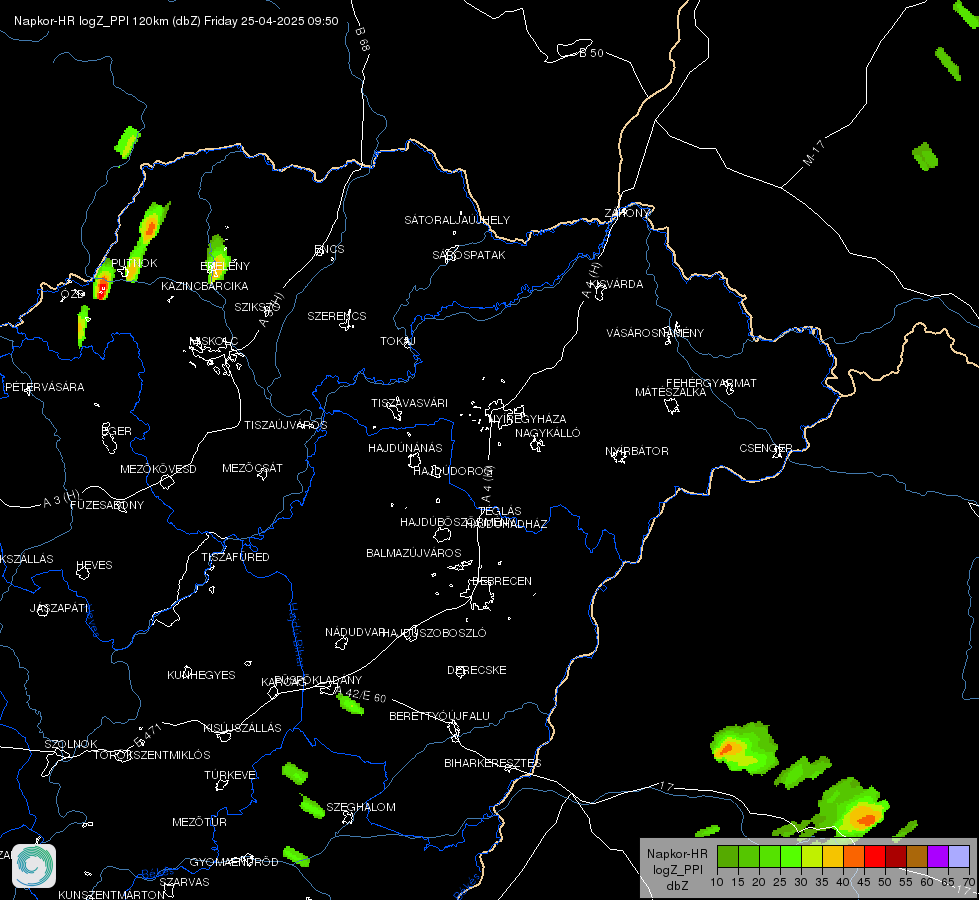The width and height of the screenshot is (979, 900).
Task: Click the FEHÉRGYARMAT label
Action: tap(711, 383)
